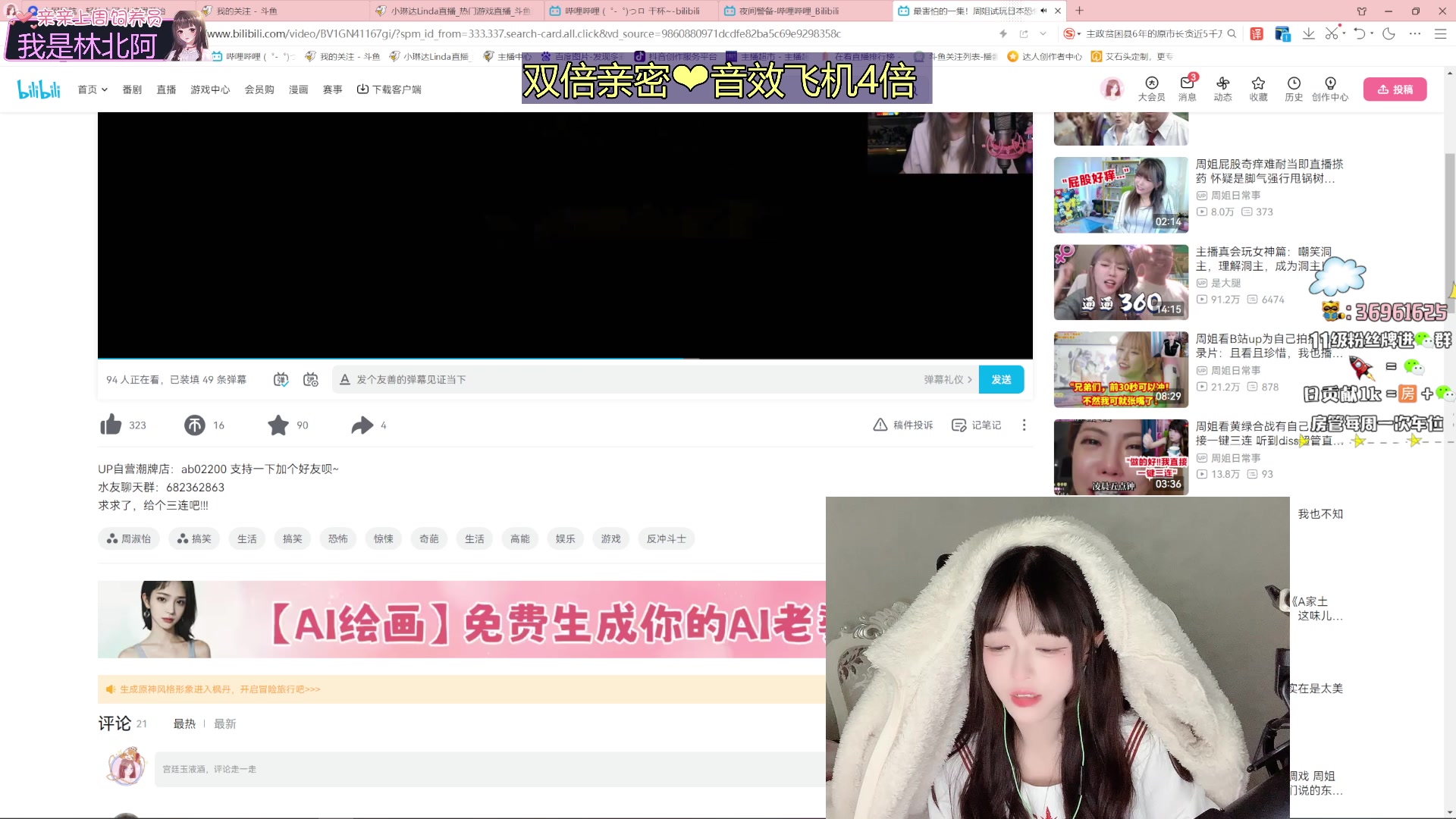Toggle night mode moon icon
This screenshot has width=1456, height=819.
pos(1389,33)
